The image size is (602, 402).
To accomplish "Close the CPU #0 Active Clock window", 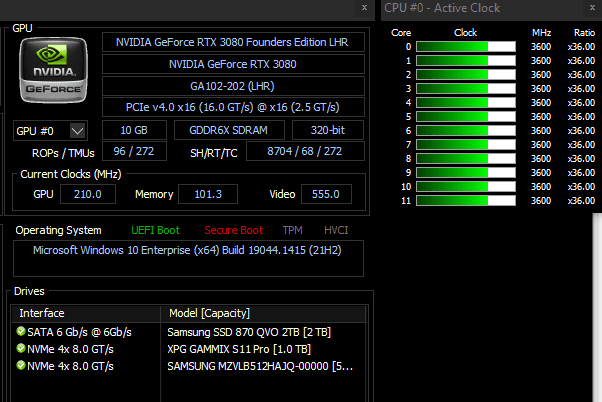I will click(592, 7).
